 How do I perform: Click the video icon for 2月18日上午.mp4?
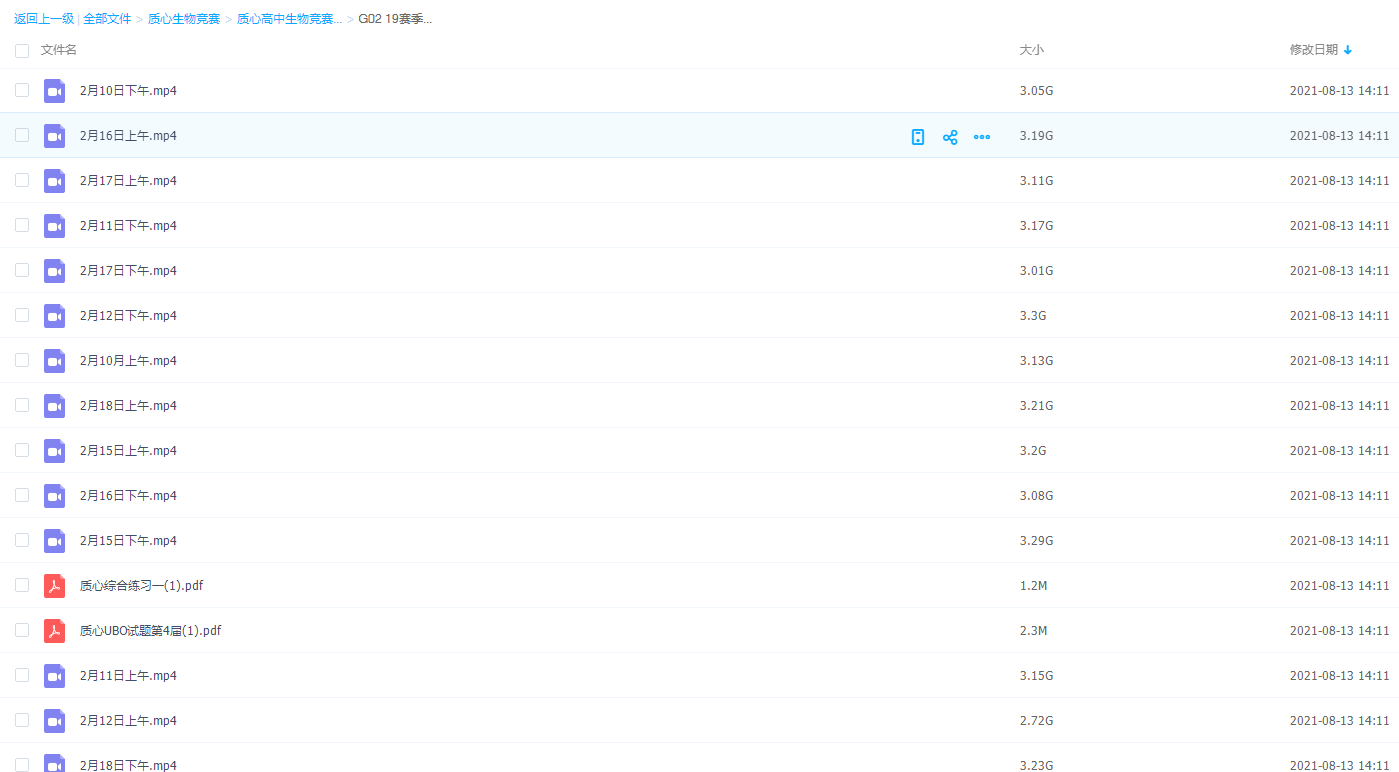(54, 406)
